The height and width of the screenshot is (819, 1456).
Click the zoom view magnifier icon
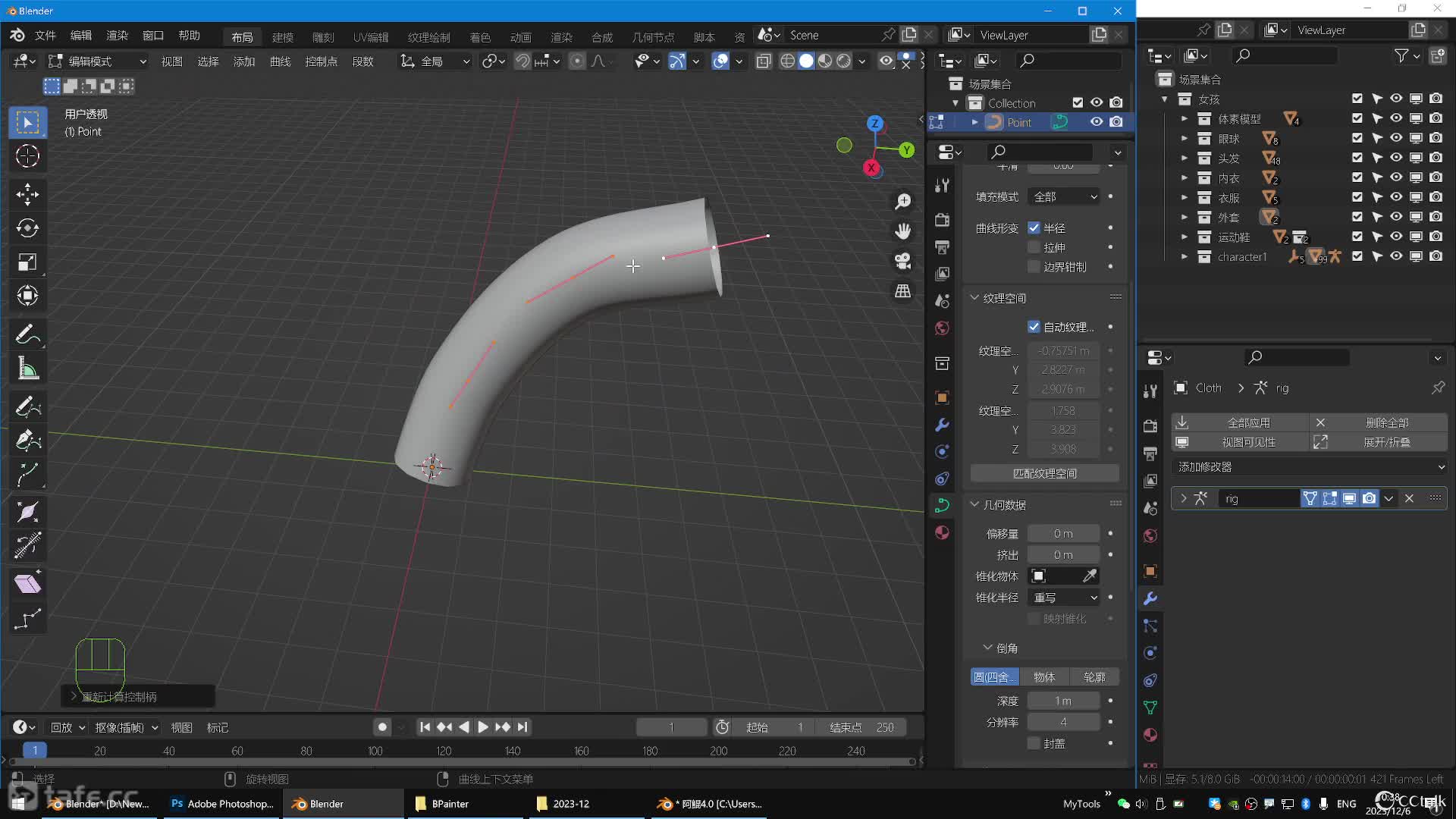click(x=902, y=202)
